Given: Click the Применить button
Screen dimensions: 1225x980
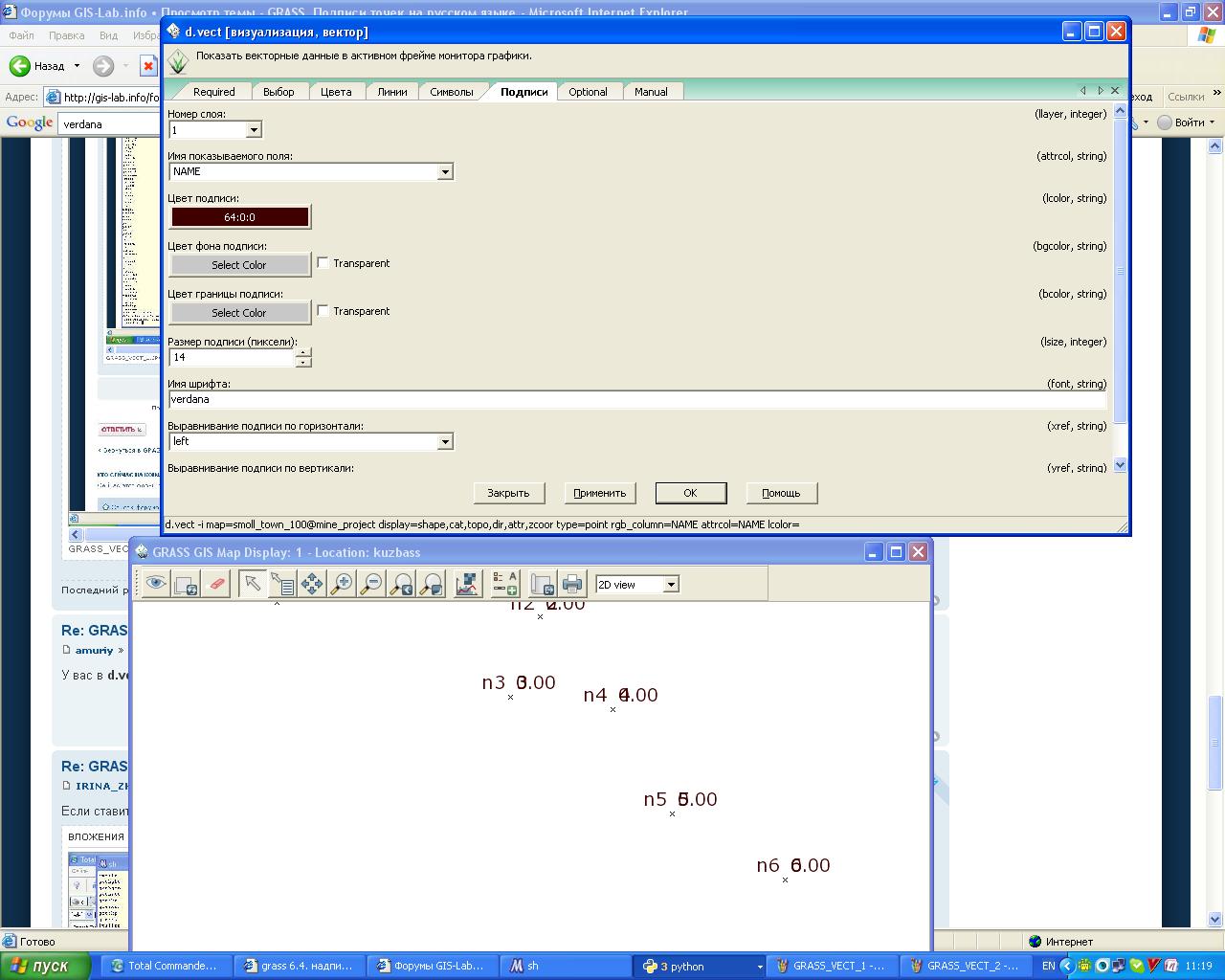Looking at the screenshot, I should coord(599,493).
